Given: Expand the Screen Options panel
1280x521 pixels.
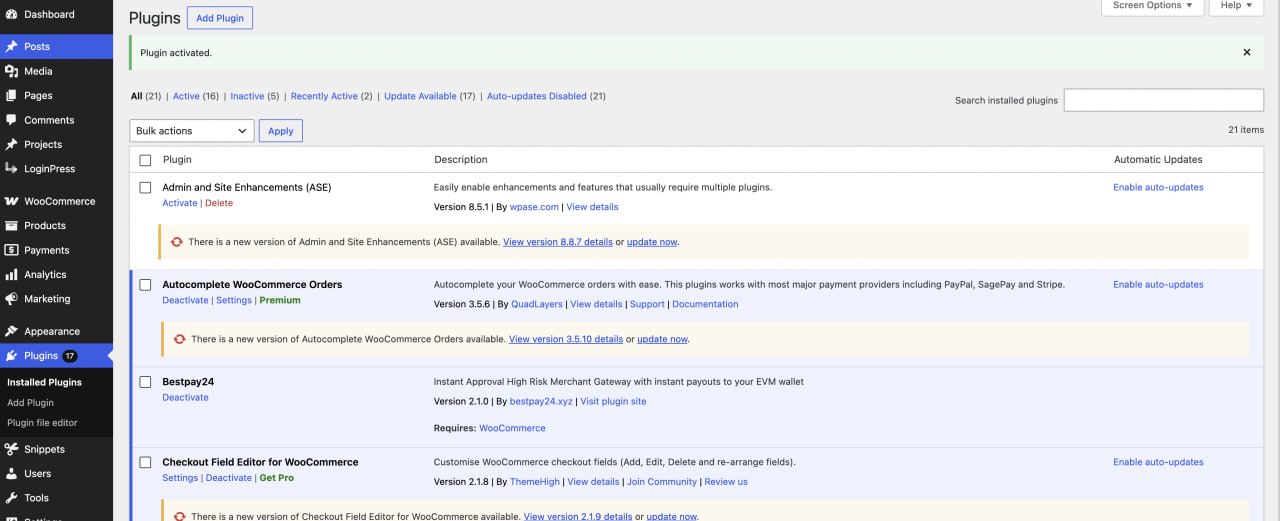Looking at the screenshot, I should coord(1153,6).
